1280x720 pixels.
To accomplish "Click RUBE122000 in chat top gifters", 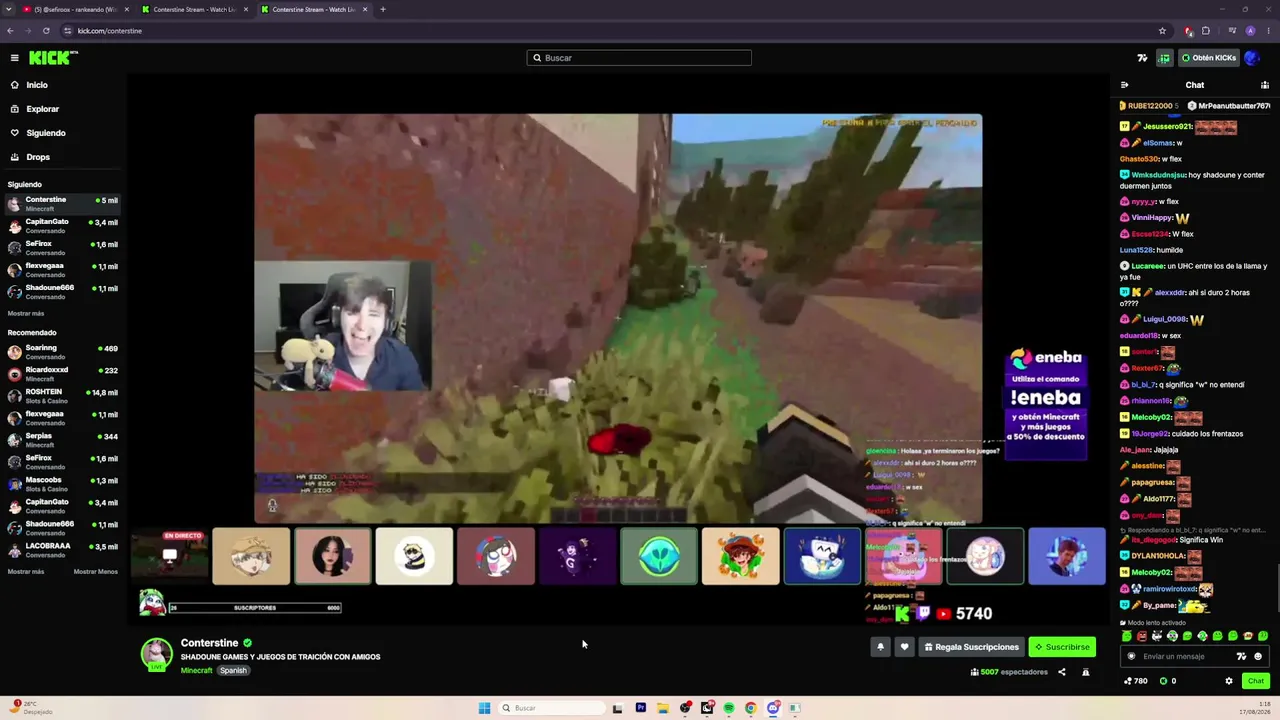I will [1148, 106].
